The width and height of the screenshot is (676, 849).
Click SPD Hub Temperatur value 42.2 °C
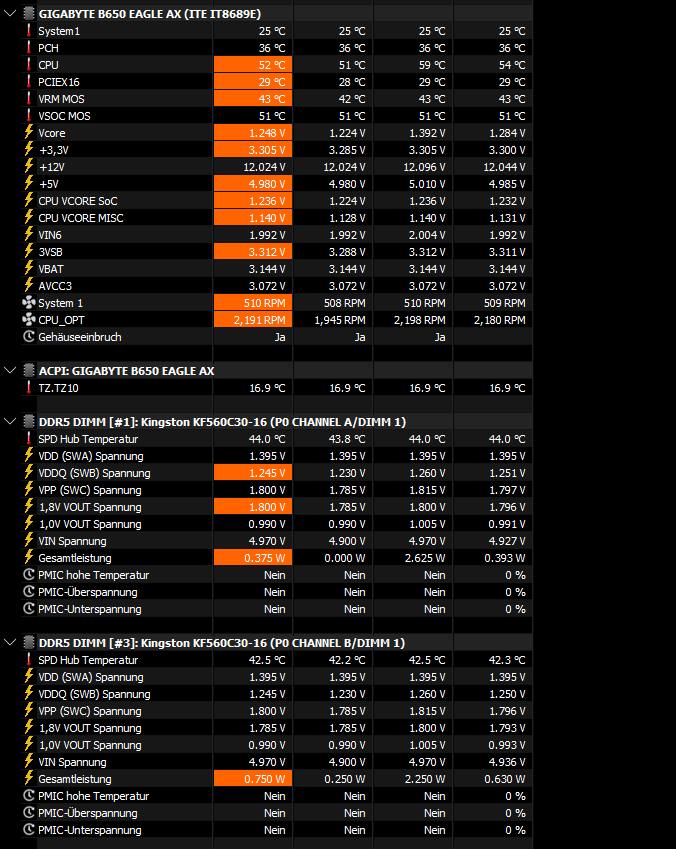pyautogui.click(x=347, y=660)
